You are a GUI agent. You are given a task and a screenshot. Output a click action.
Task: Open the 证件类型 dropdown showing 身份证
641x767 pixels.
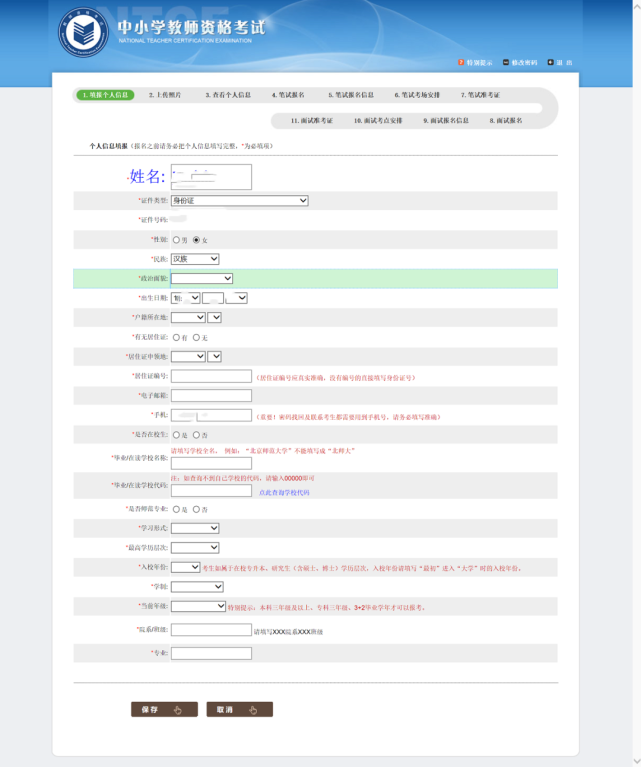(239, 201)
